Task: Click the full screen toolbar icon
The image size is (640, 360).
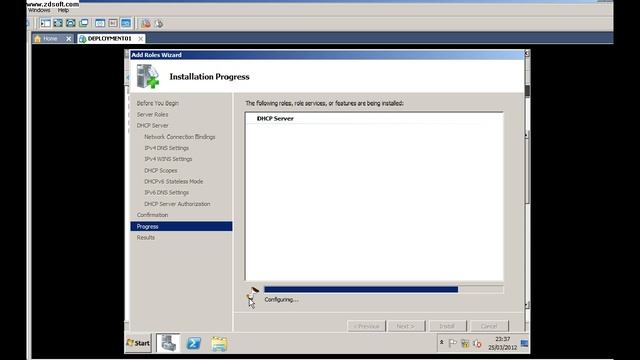Action: pyautogui.click(x=58, y=23)
